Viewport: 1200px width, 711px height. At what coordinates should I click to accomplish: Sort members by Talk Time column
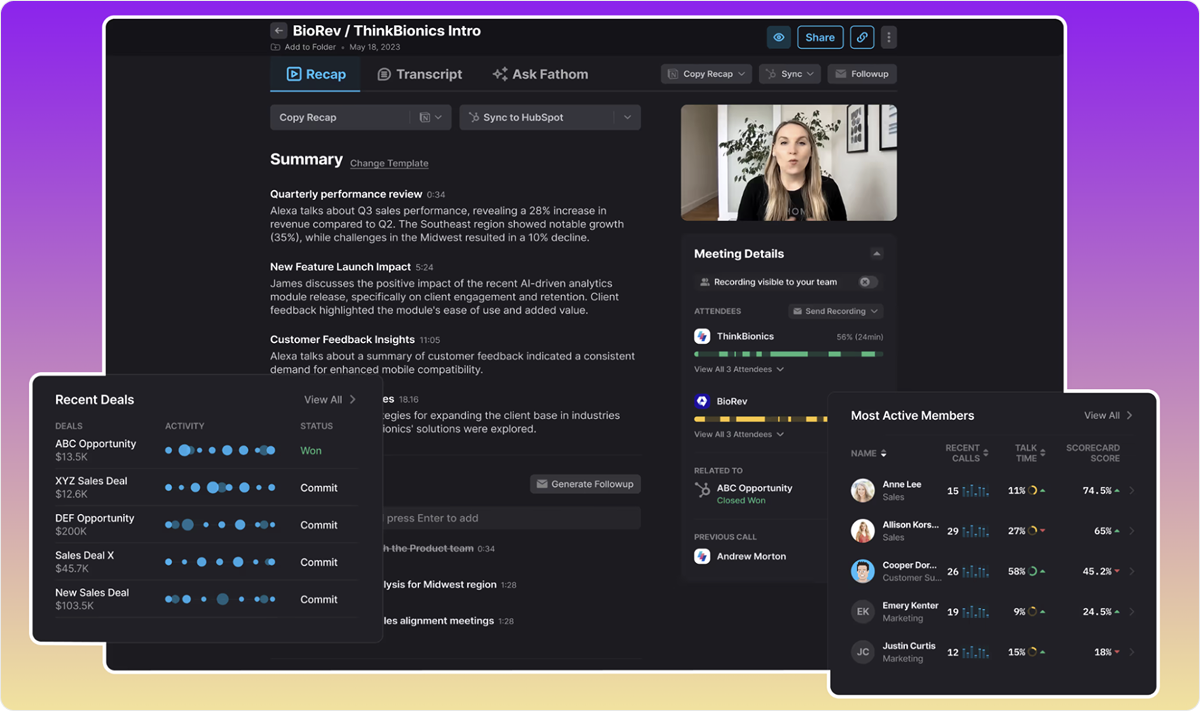(x=1029, y=453)
